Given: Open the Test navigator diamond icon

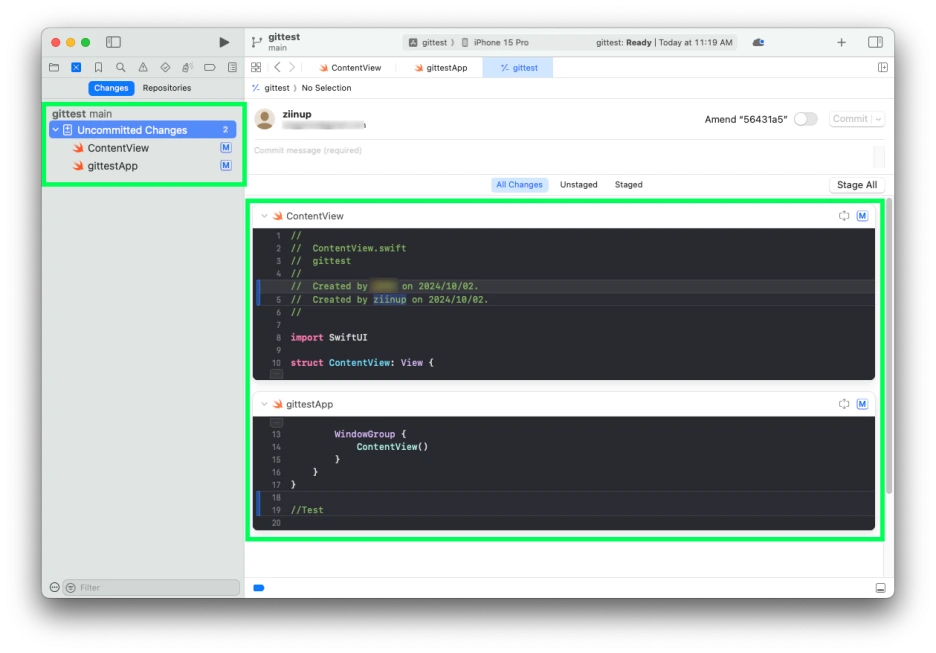Looking at the screenshot, I should (165, 67).
